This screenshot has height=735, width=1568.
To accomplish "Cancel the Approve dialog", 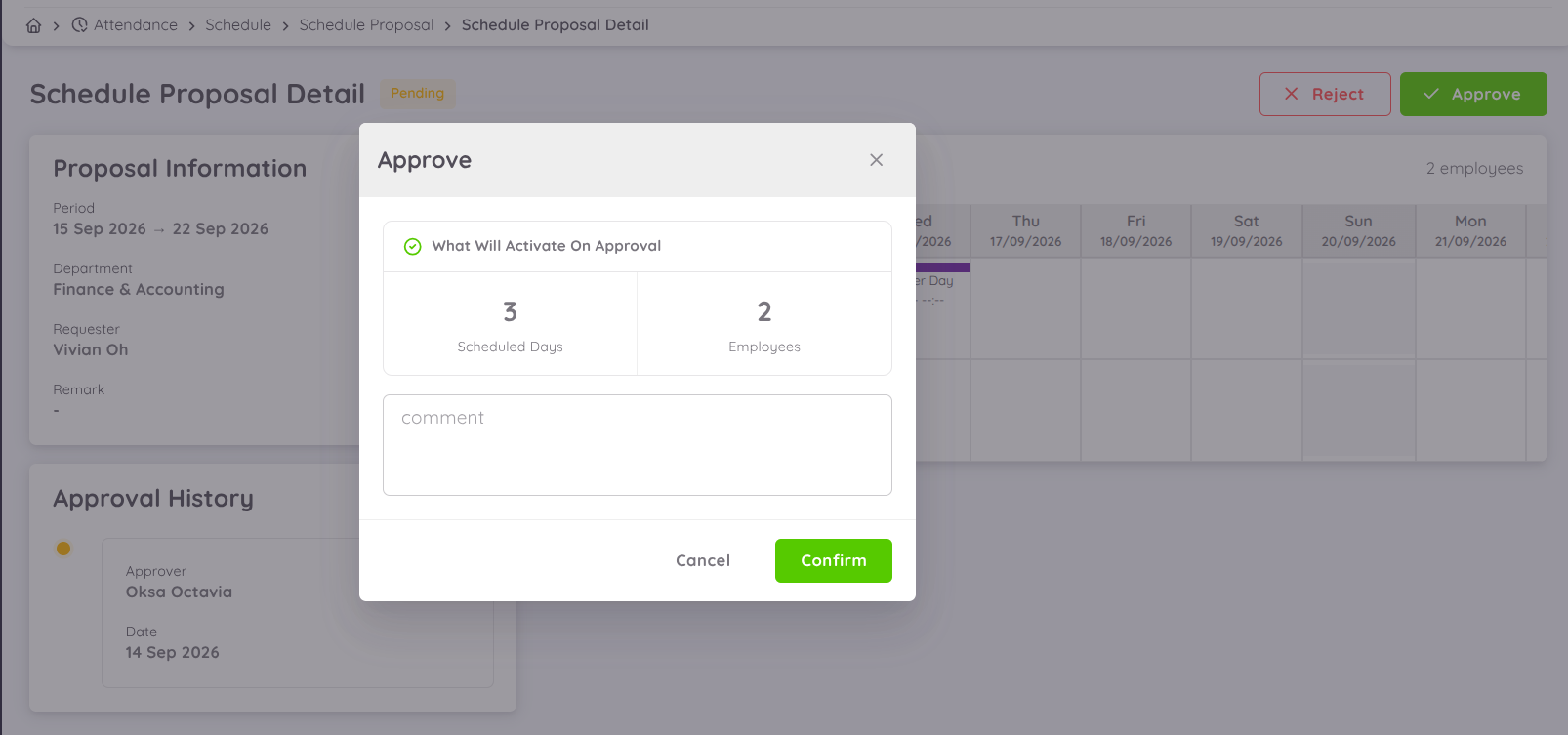I will (703, 560).
